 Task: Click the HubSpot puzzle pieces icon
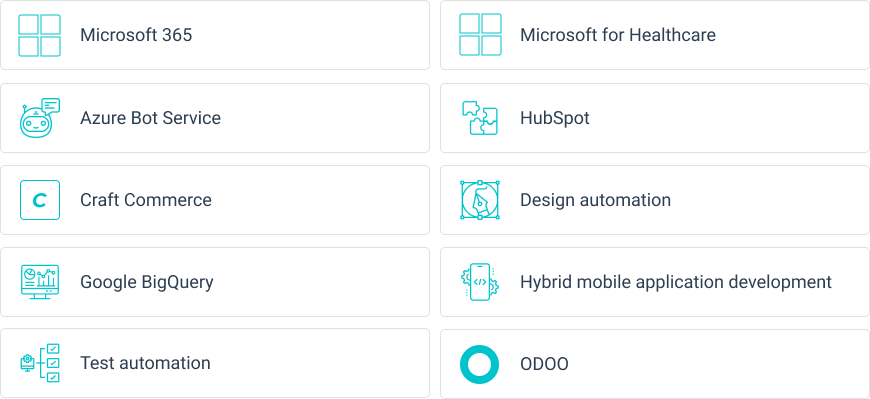click(x=480, y=118)
